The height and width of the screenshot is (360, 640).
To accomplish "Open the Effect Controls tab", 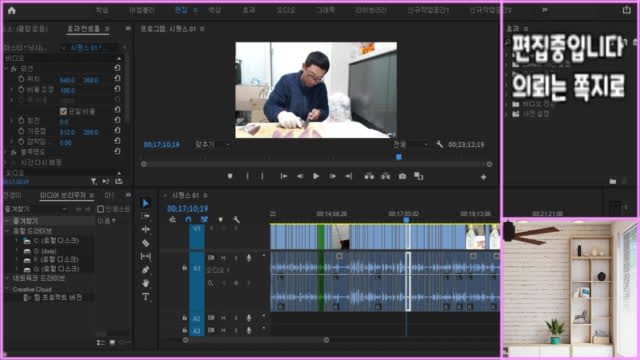I will [83, 29].
